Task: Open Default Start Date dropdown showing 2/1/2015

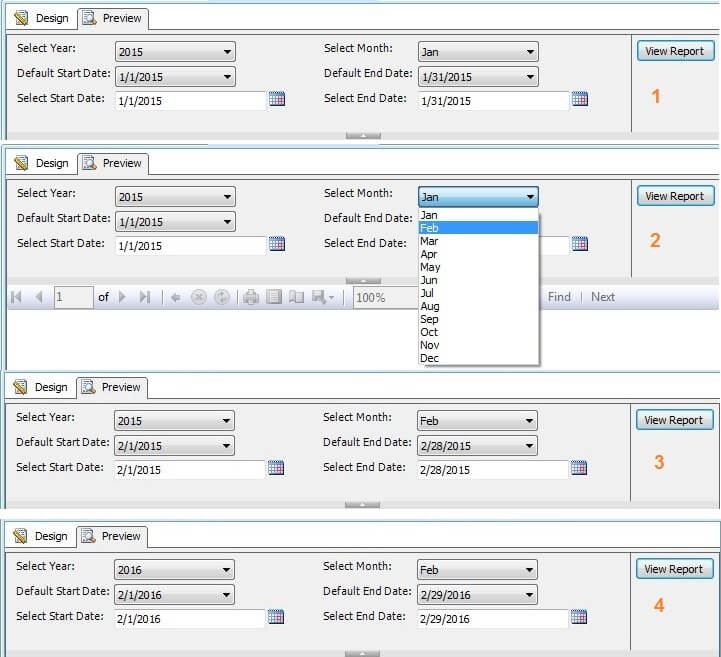Action: click(175, 446)
